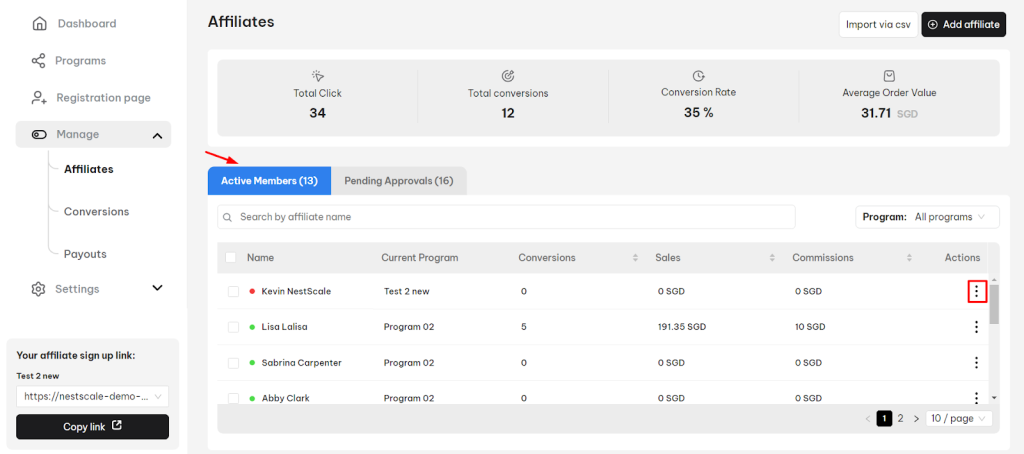This screenshot has height=454, width=1024.
Task: Click the Programs share icon
Action: click(39, 61)
